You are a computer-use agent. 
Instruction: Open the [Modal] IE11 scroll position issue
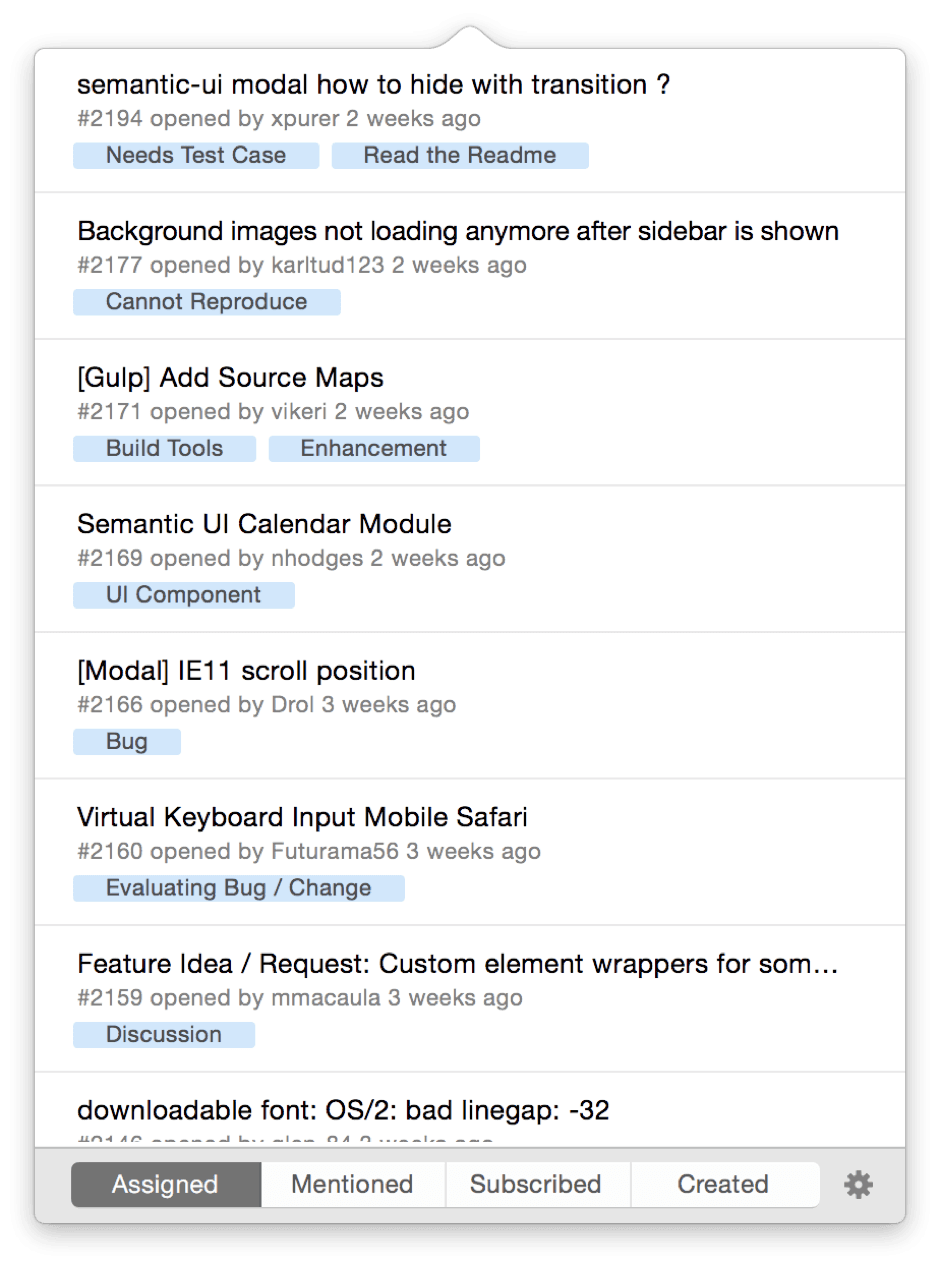(x=246, y=671)
